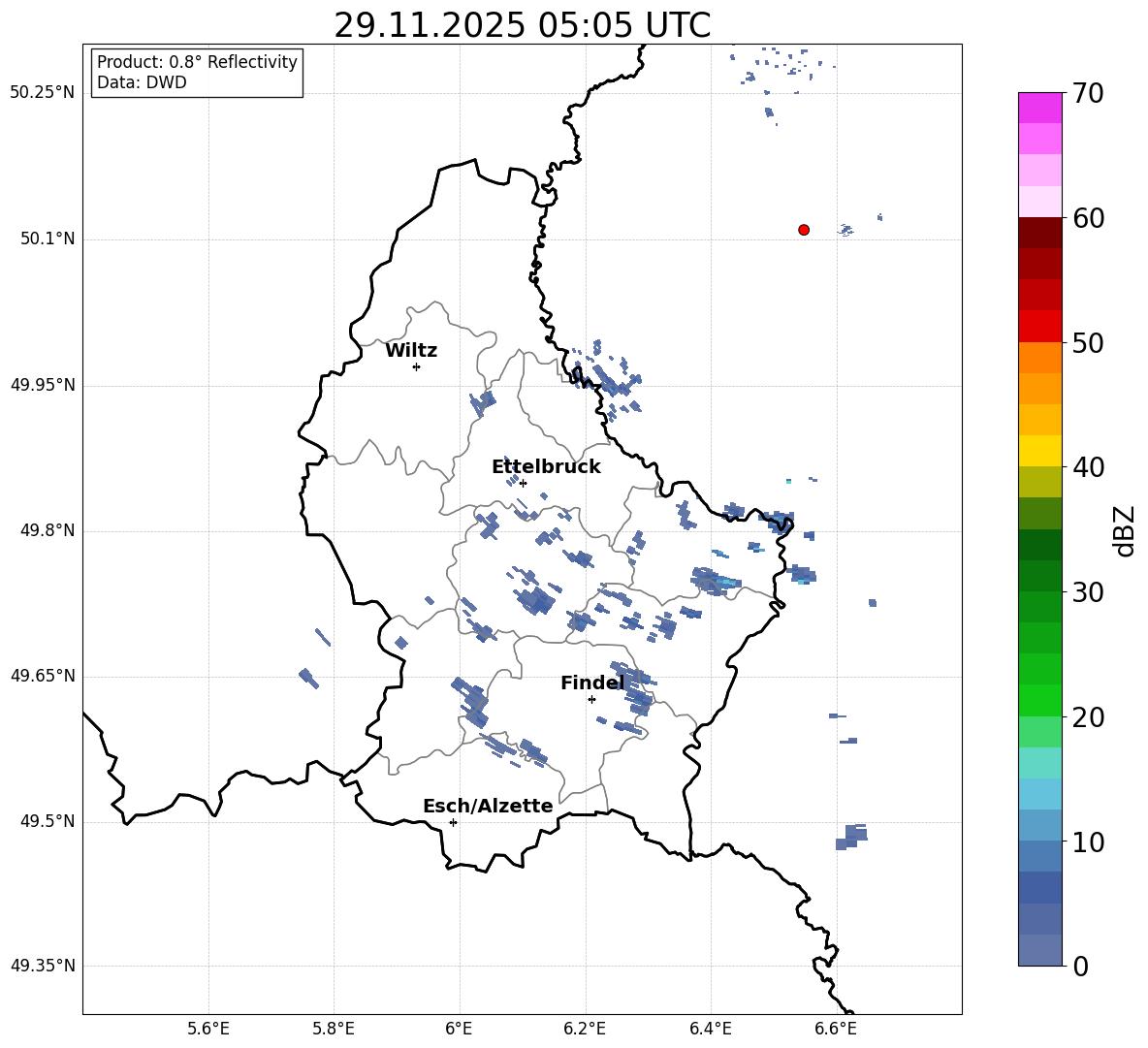Image resolution: width=1148 pixels, height=1048 pixels.
Task: Click the 49.35°N latitude label
Action: pos(43,966)
